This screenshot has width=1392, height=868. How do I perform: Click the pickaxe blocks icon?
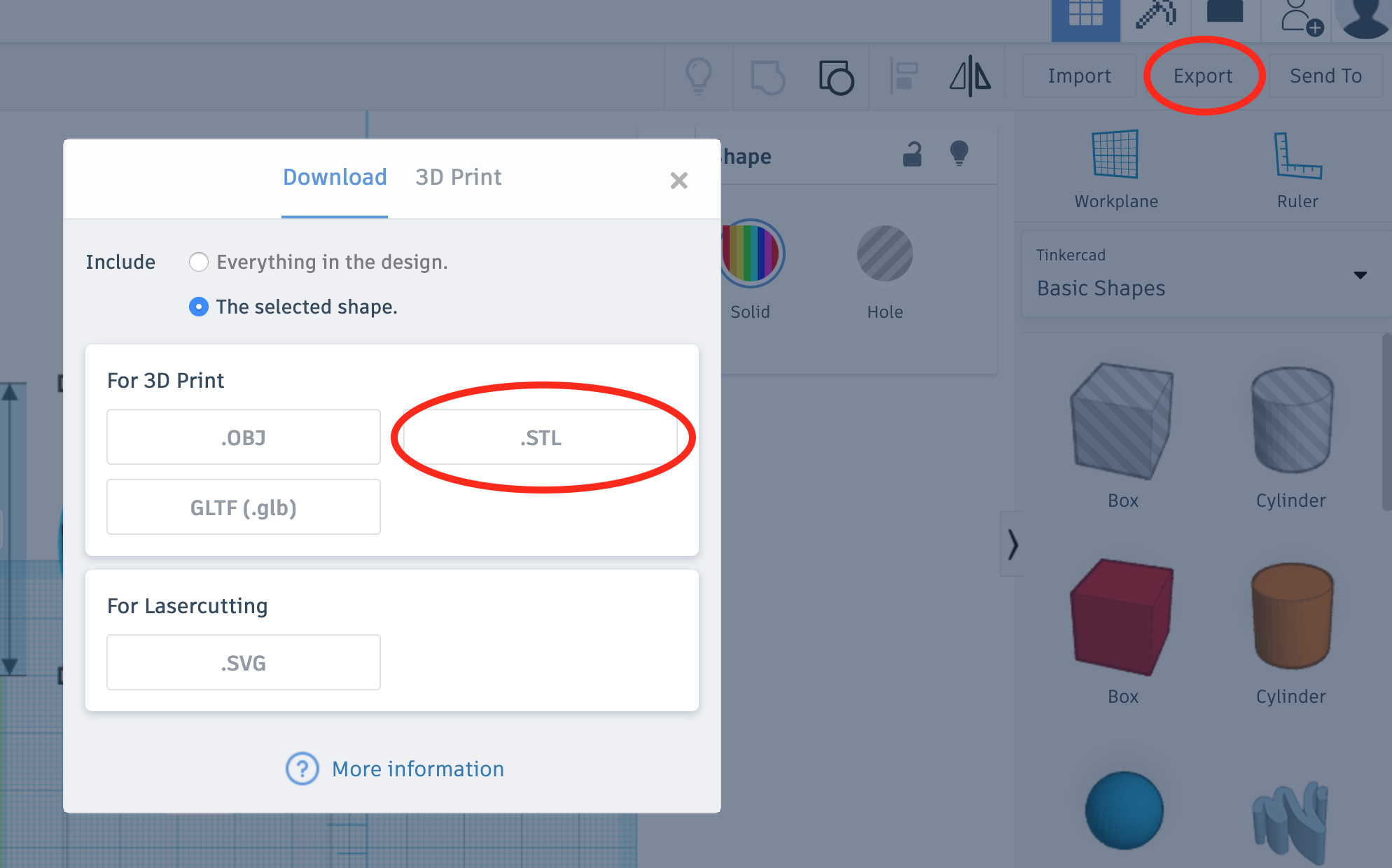(x=1155, y=15)
